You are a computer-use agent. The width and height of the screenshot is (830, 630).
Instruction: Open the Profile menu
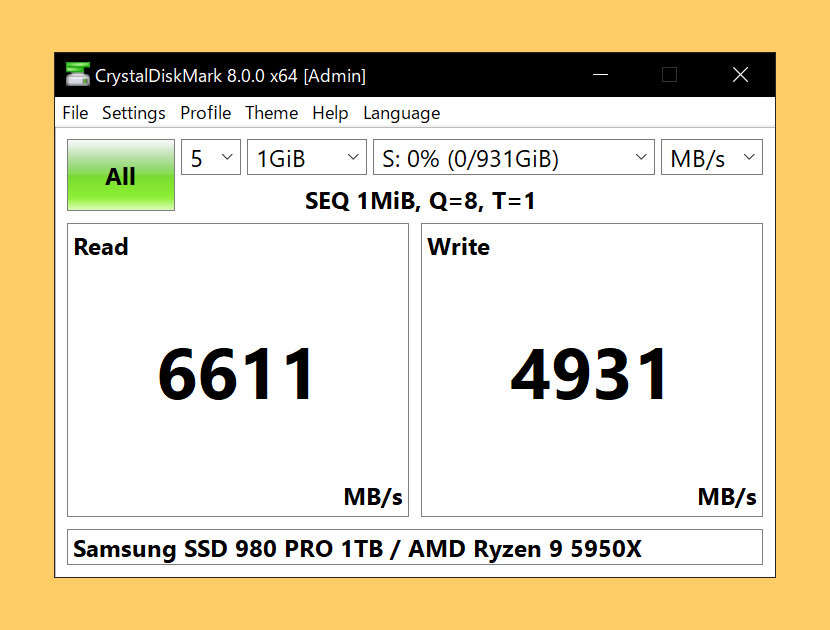(x=205, y=113)
